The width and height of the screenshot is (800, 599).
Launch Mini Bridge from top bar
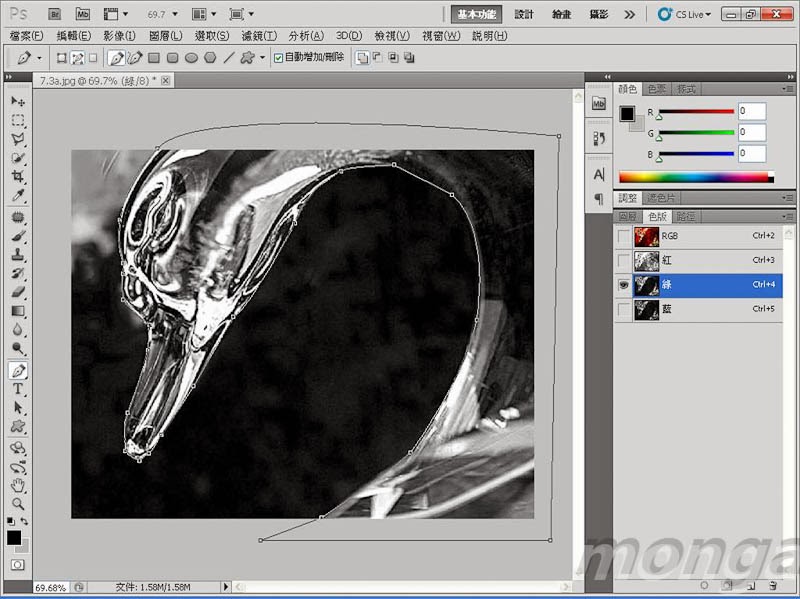83,14
